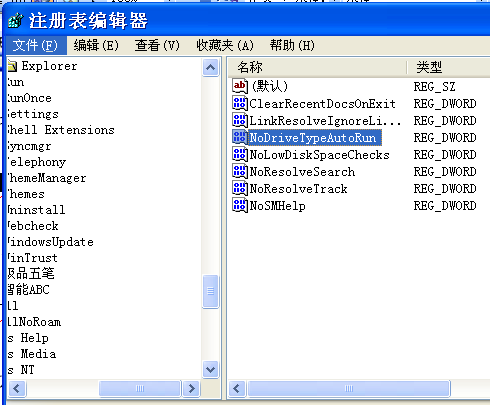Click the (默认) string value icon

(x=240, y=86)
